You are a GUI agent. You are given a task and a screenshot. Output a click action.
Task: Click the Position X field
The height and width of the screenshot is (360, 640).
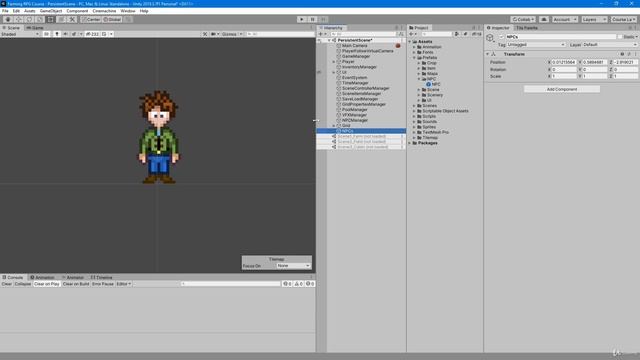pyautogui.click(x=564, y=62)
